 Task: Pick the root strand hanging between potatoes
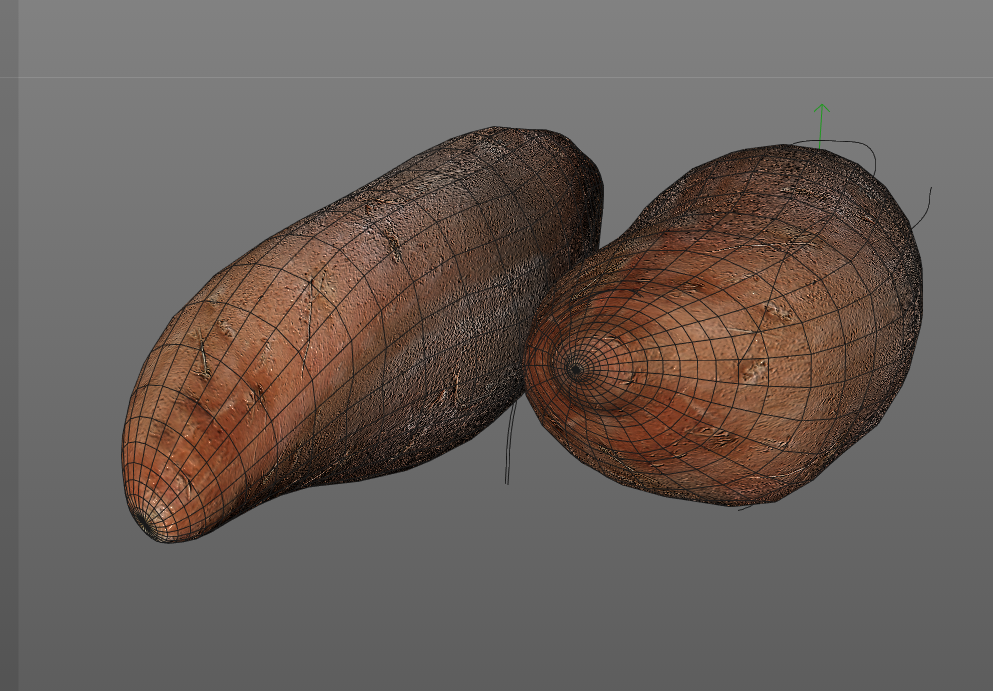click(x=510, y=442)
